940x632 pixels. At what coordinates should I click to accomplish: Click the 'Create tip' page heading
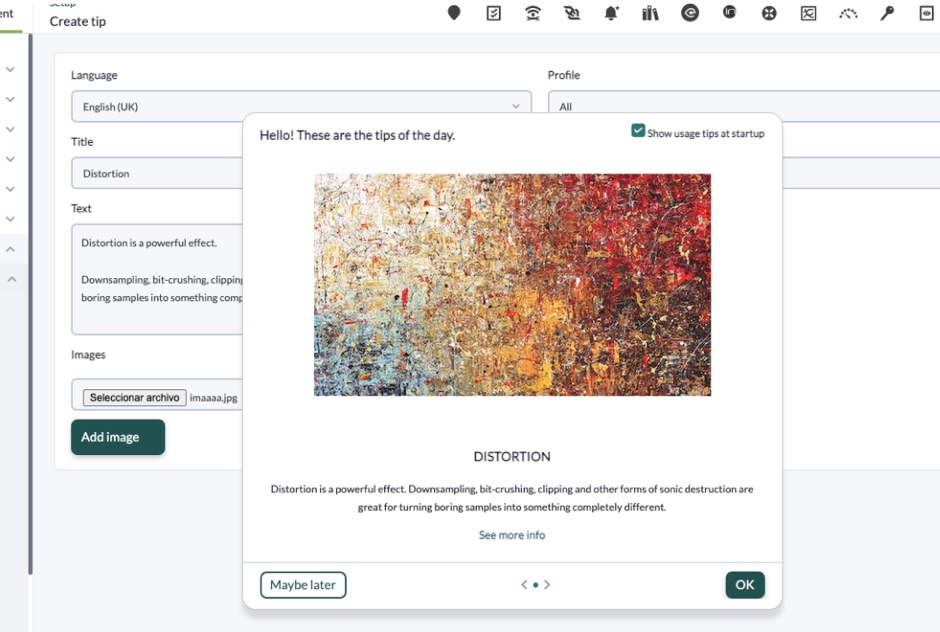[x=78, y=22]
